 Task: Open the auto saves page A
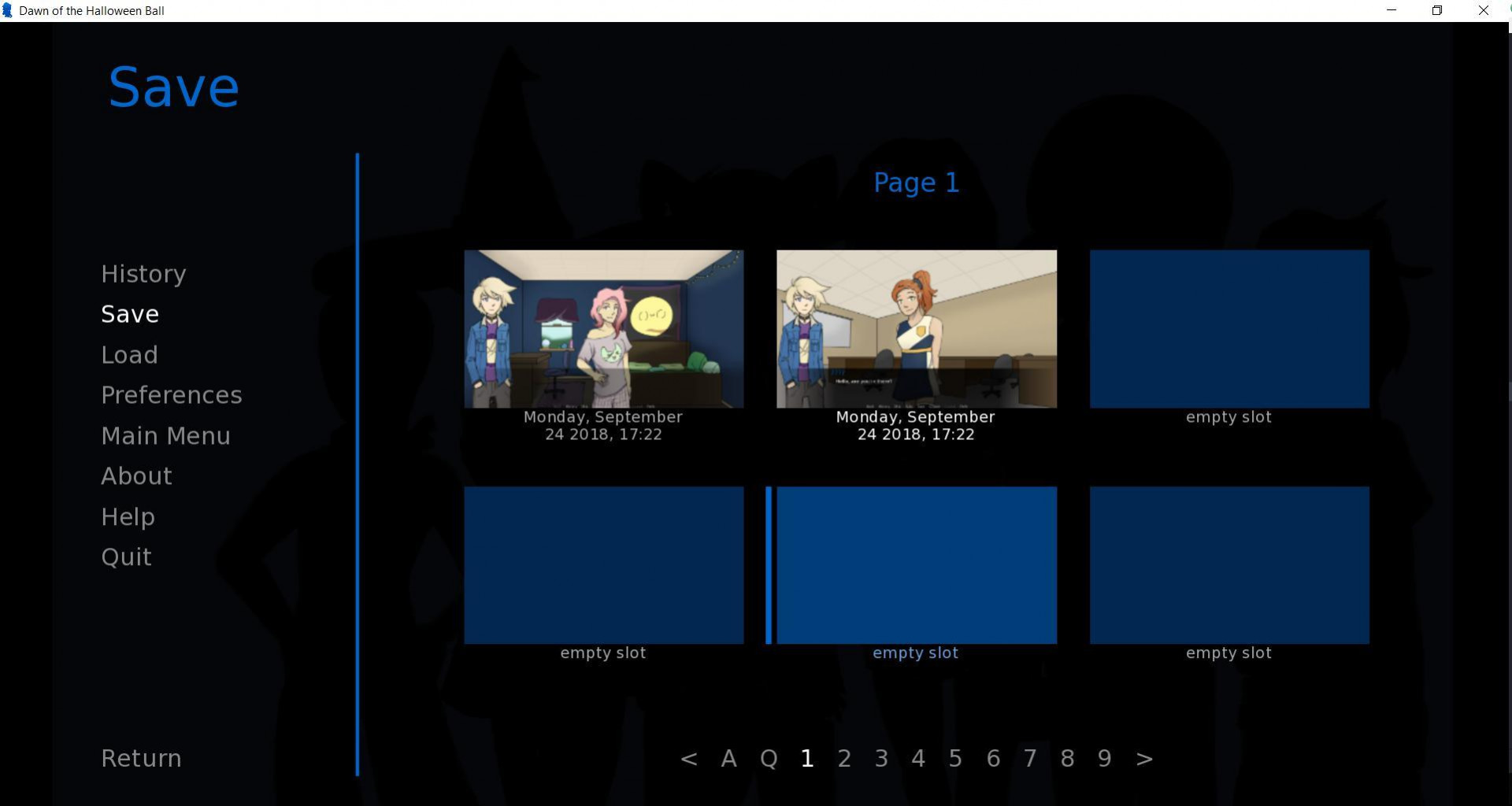(x=728, y=759)
